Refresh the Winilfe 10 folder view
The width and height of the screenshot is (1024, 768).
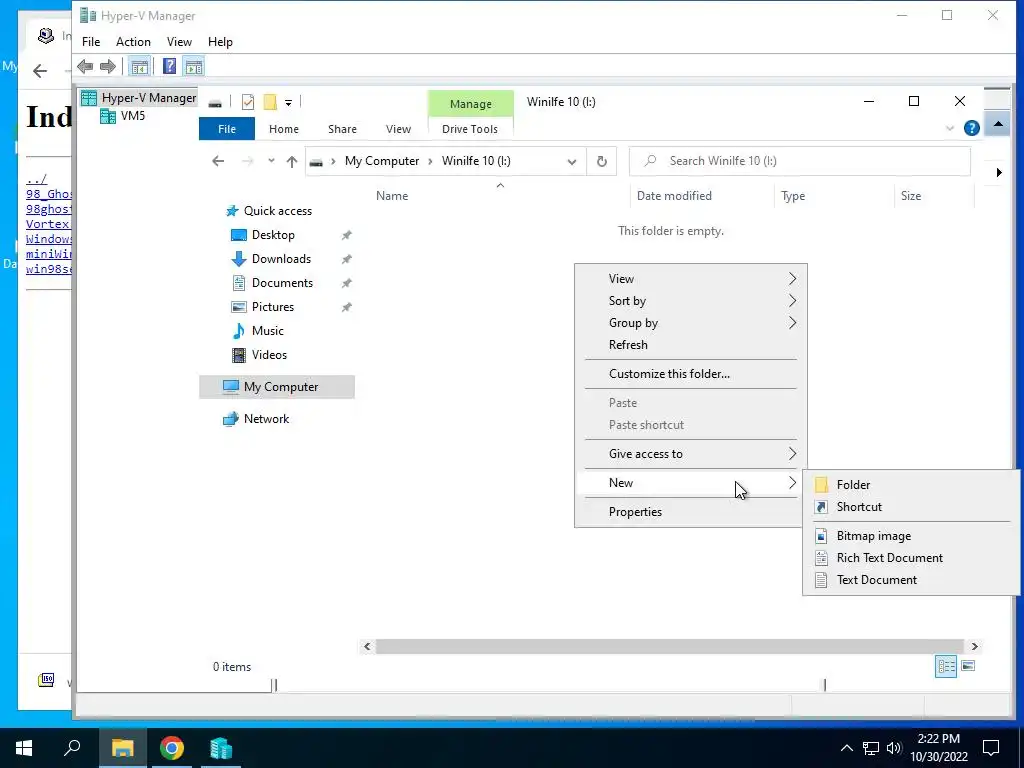(x=601, y=161)
